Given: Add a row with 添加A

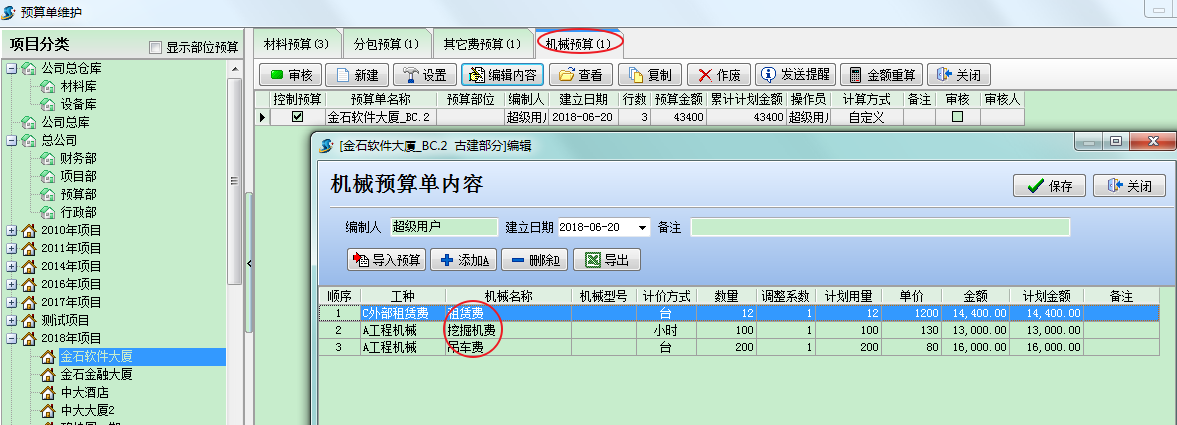Looking at the screenshot, I should pyautogui.click(x=463, y=260).
